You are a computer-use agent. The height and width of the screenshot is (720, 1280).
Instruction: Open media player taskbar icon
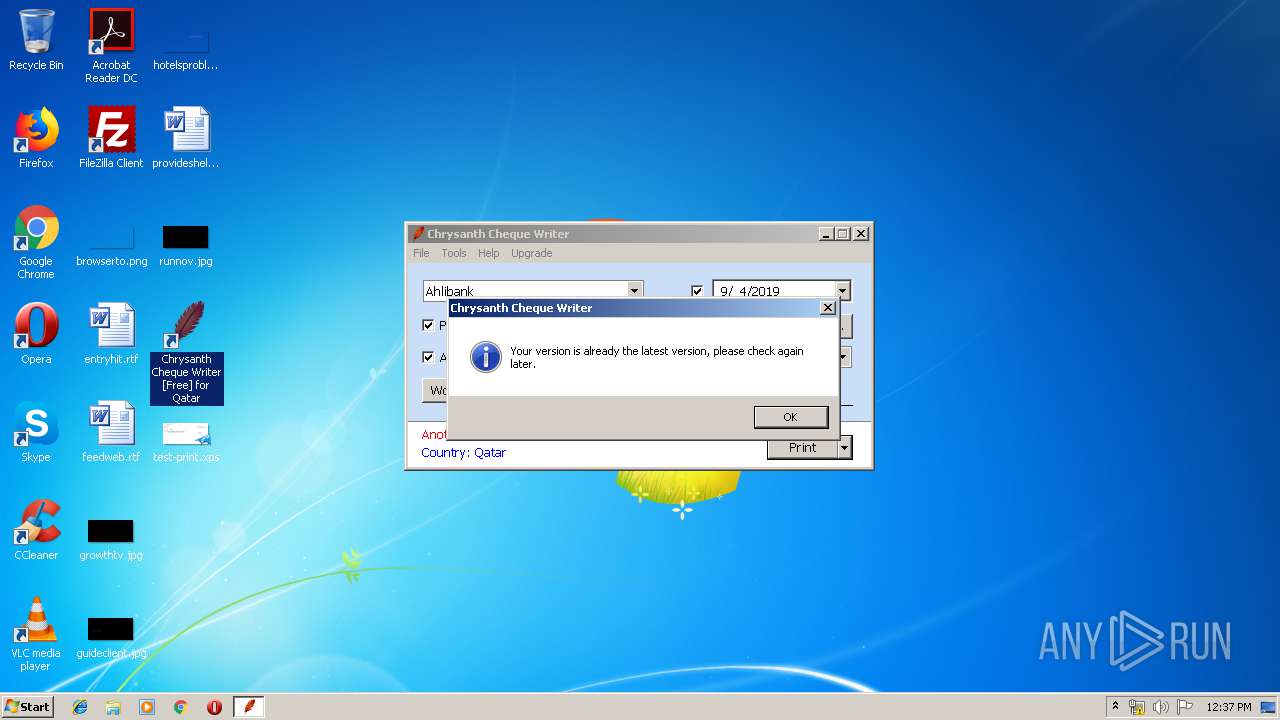coord(147,707)
